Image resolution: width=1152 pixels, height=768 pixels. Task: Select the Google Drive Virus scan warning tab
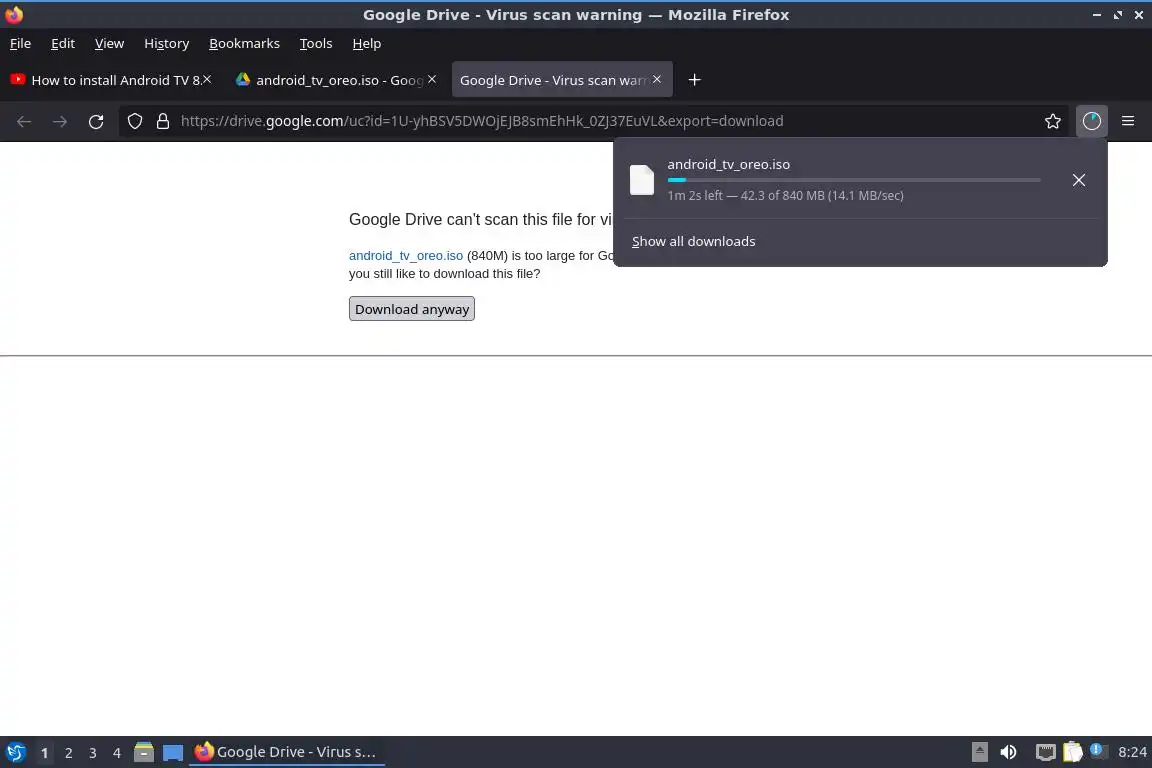tap(561, 79)
